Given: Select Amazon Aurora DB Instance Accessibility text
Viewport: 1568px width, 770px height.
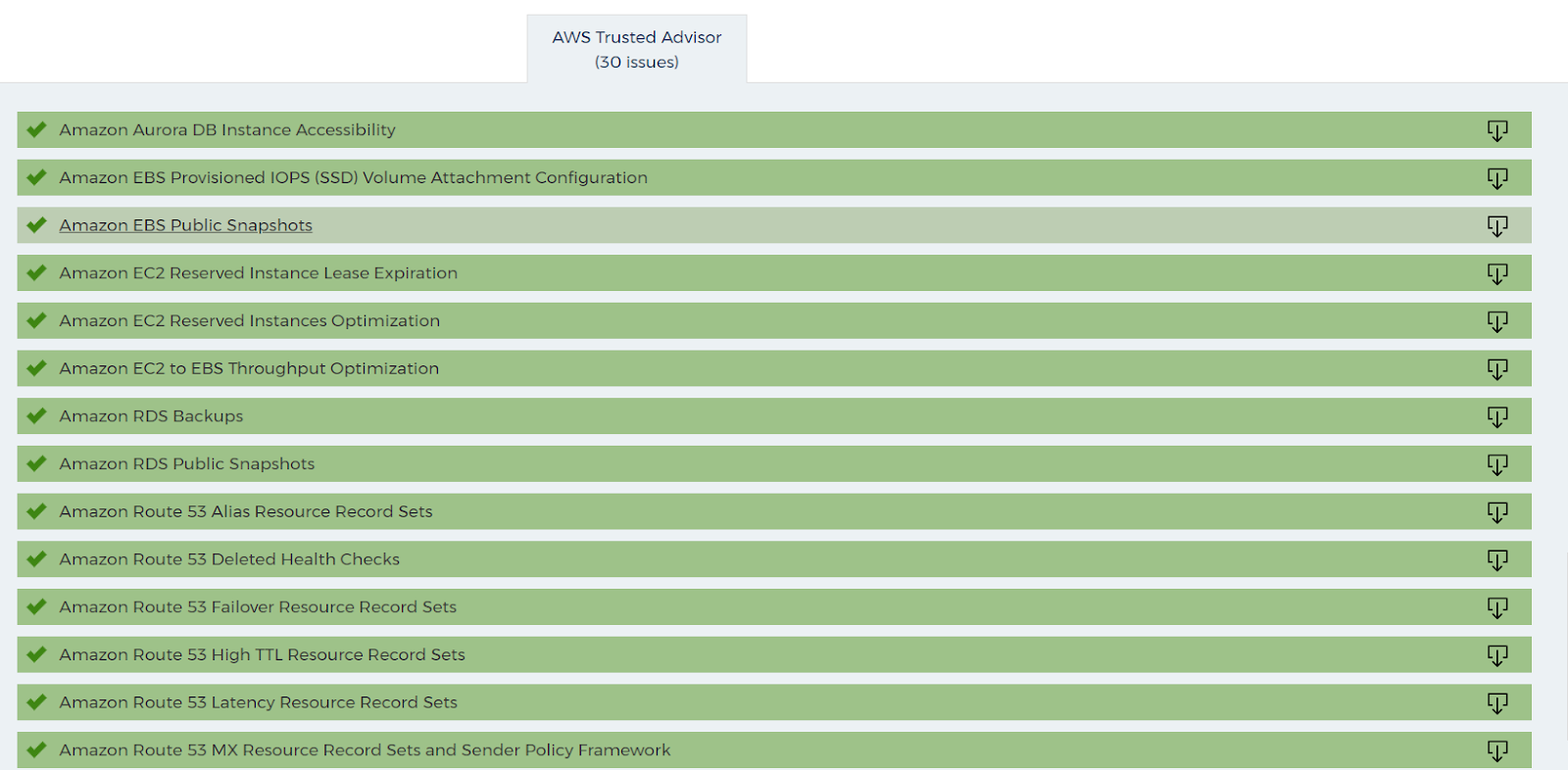Looking at the screenshot, I should pos(227,129).
